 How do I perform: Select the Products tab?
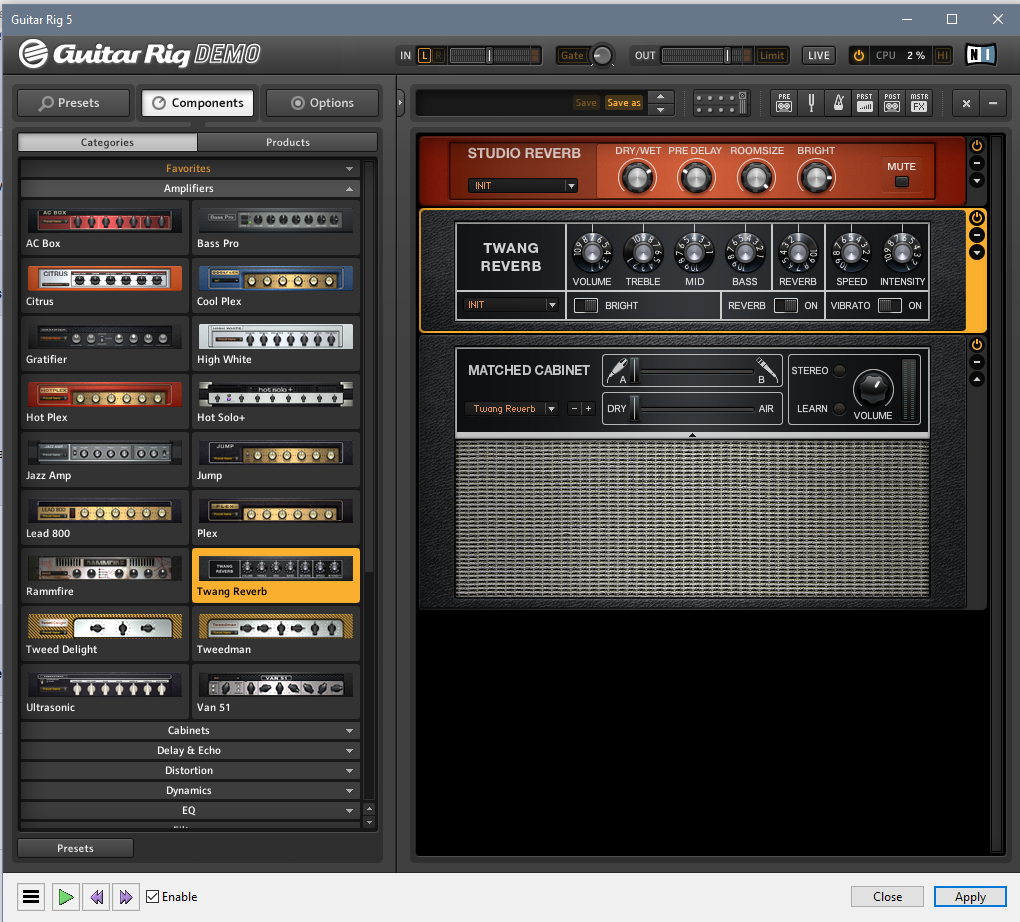pos(288,142)
